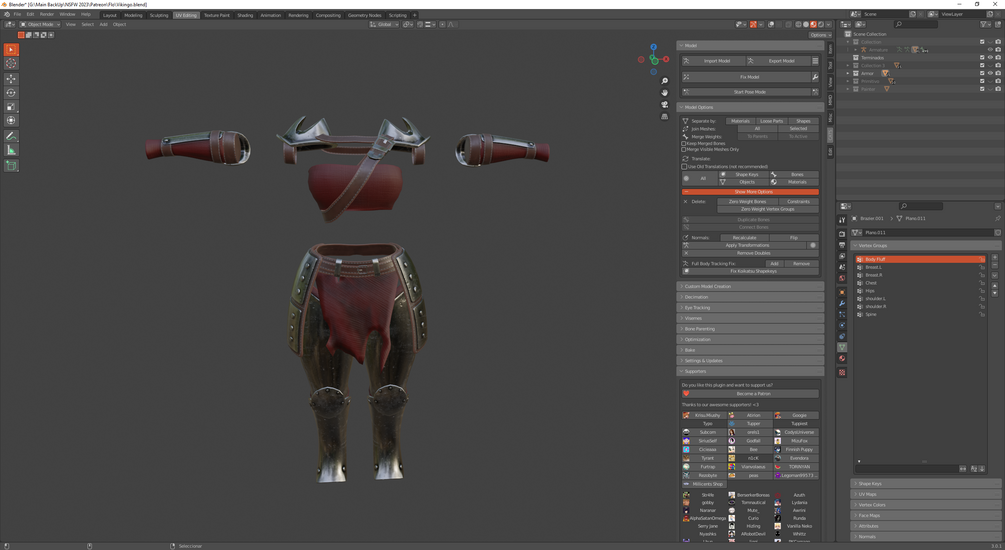Hide the Armor collection via eye icon
The height and width of the screenshot is (550, 1005).
990,73
